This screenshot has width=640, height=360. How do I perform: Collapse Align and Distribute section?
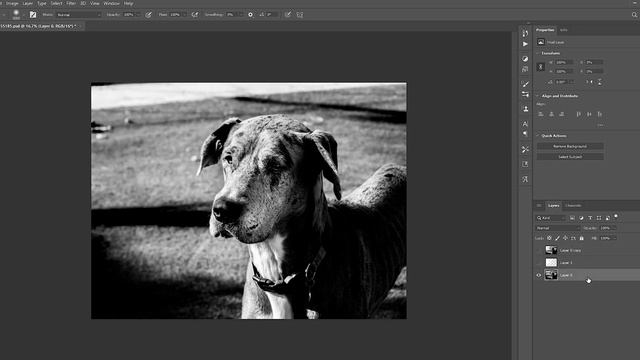pyautogui.click(x=538, y=96)
